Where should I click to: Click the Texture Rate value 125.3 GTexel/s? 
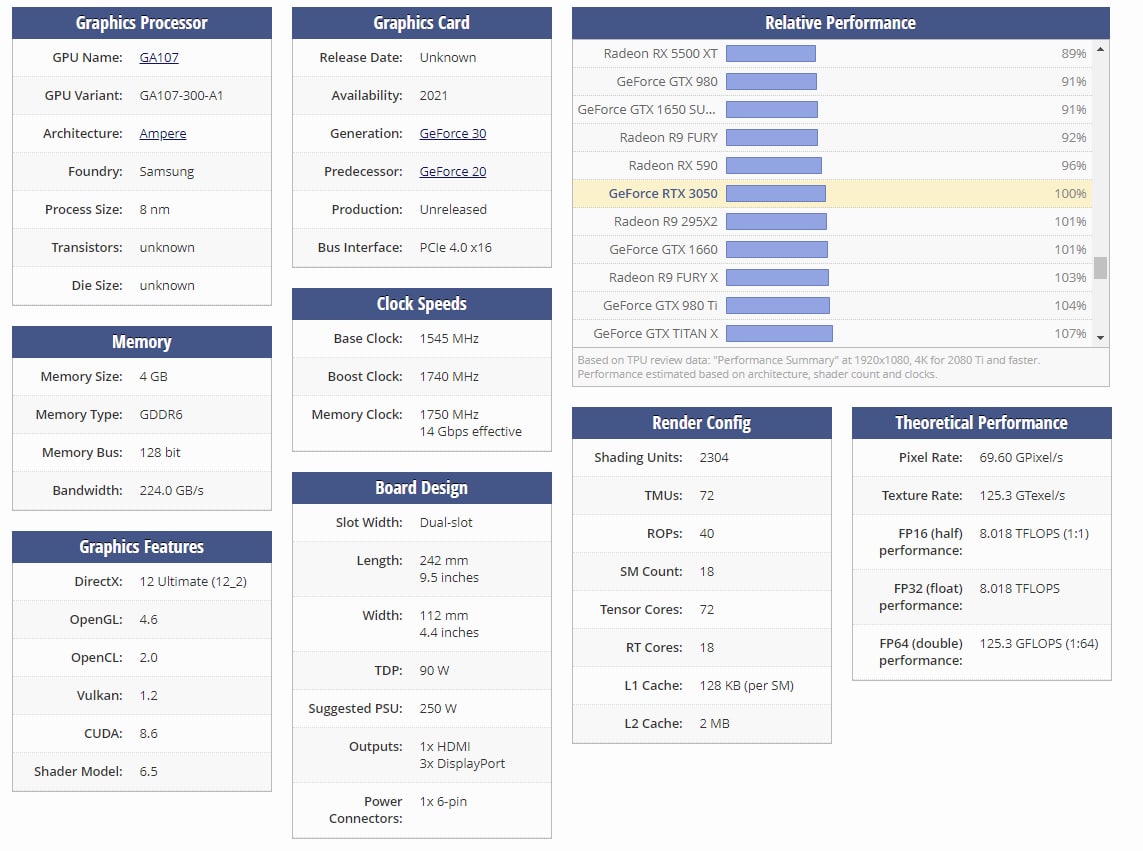click(x=1022, y=495)
